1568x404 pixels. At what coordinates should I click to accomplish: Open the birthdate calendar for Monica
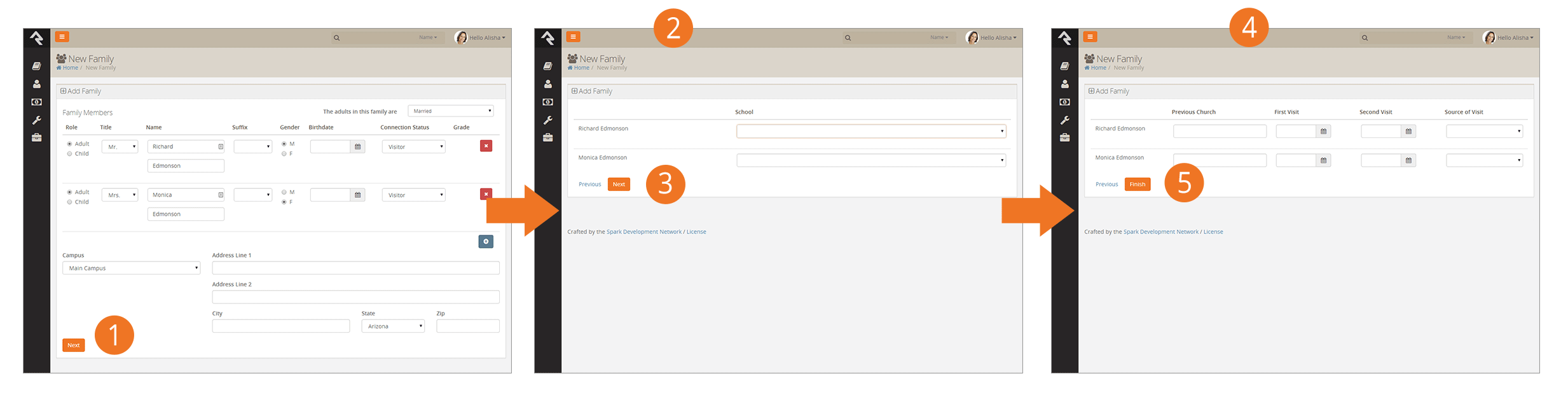point(358,195)
